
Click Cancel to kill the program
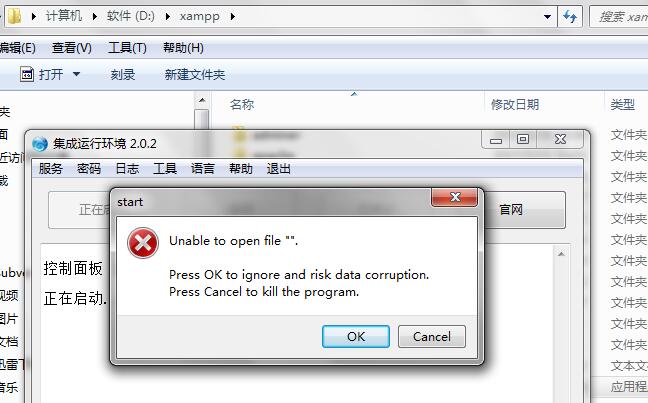point(431,336)
